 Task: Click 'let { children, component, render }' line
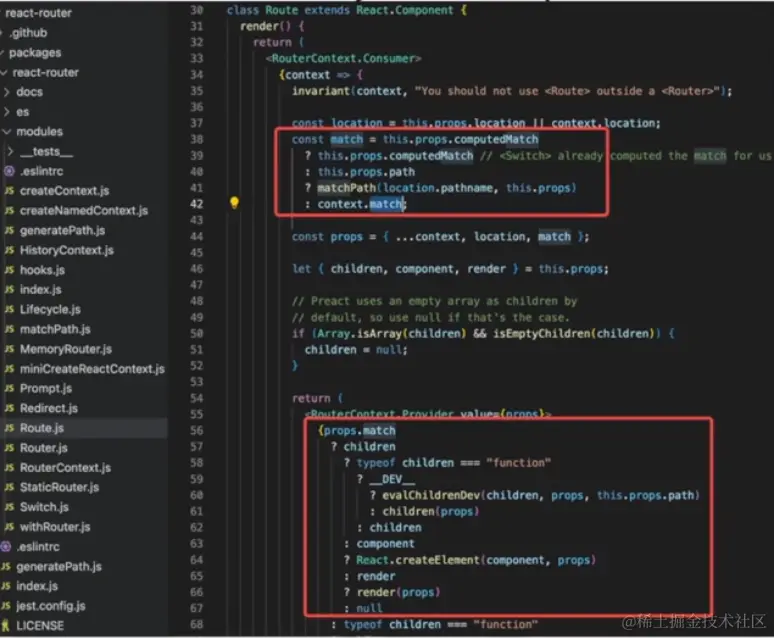[450, 269]
